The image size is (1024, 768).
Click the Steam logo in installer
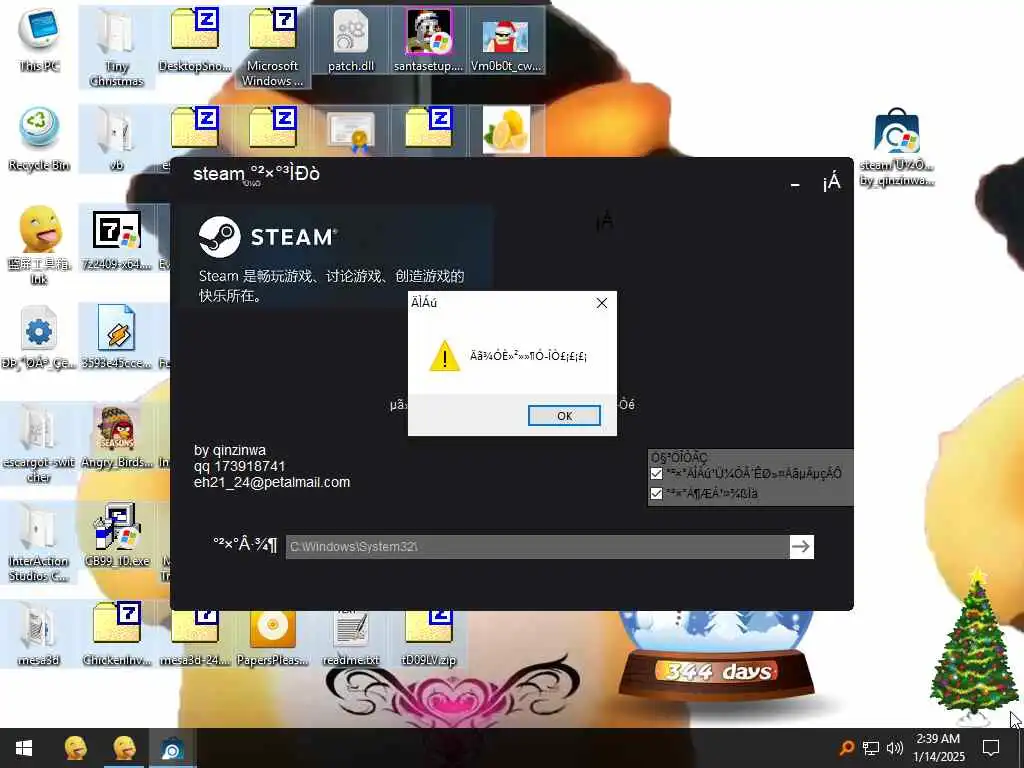(x=219, y=236)
